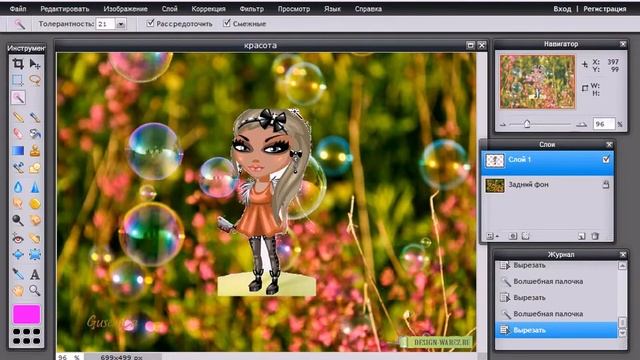The image size is (640, 360).
Task: Click the Вход link
Action: pyautogui.click(x=562, y=9)
